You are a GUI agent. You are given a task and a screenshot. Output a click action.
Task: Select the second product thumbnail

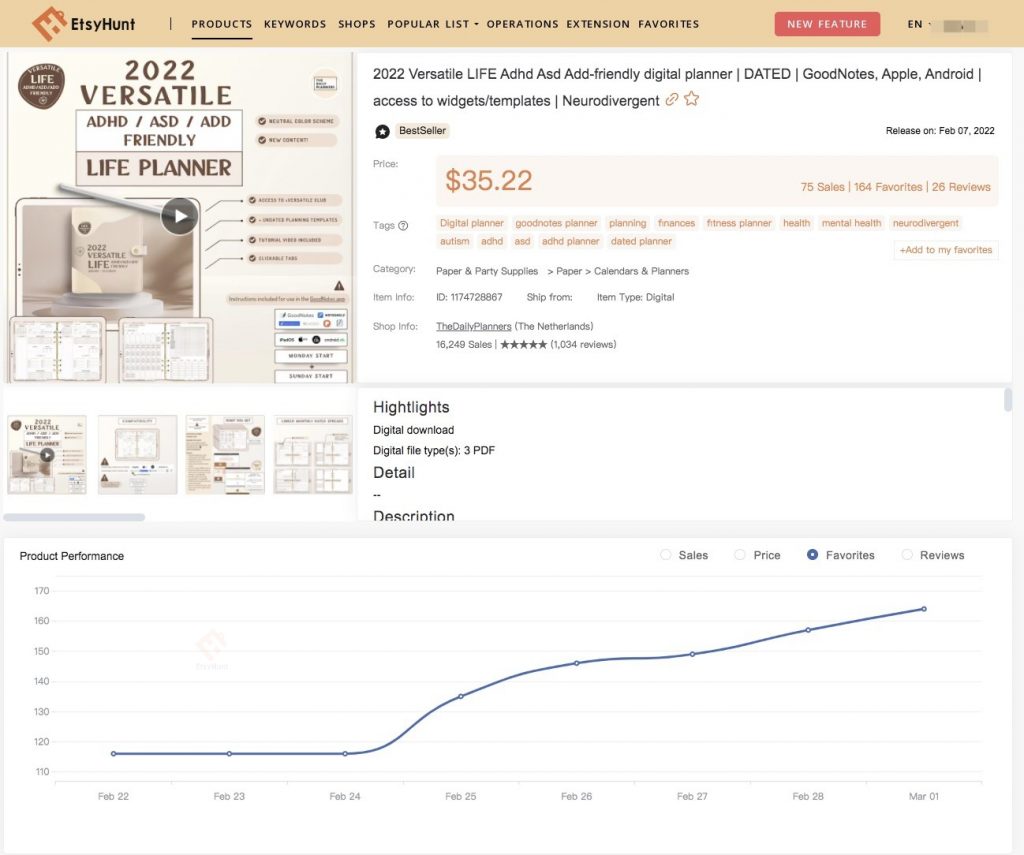(x=136, y=453)
